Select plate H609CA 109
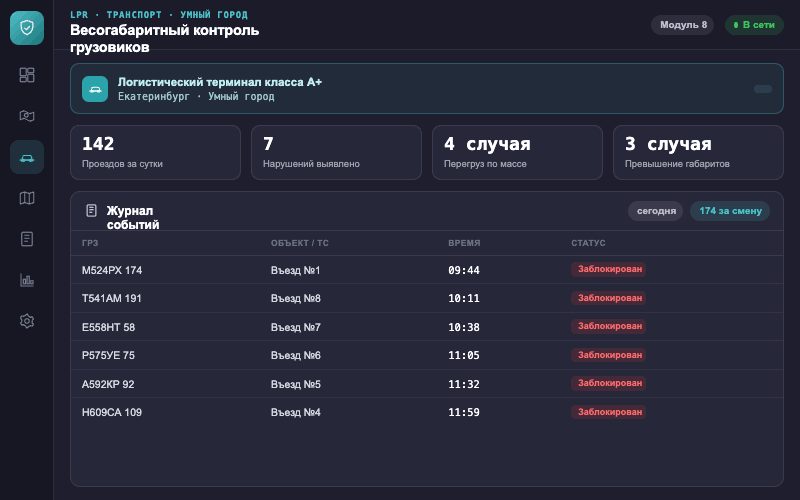This screenshot has height=500, width=800. pos(112,412)
